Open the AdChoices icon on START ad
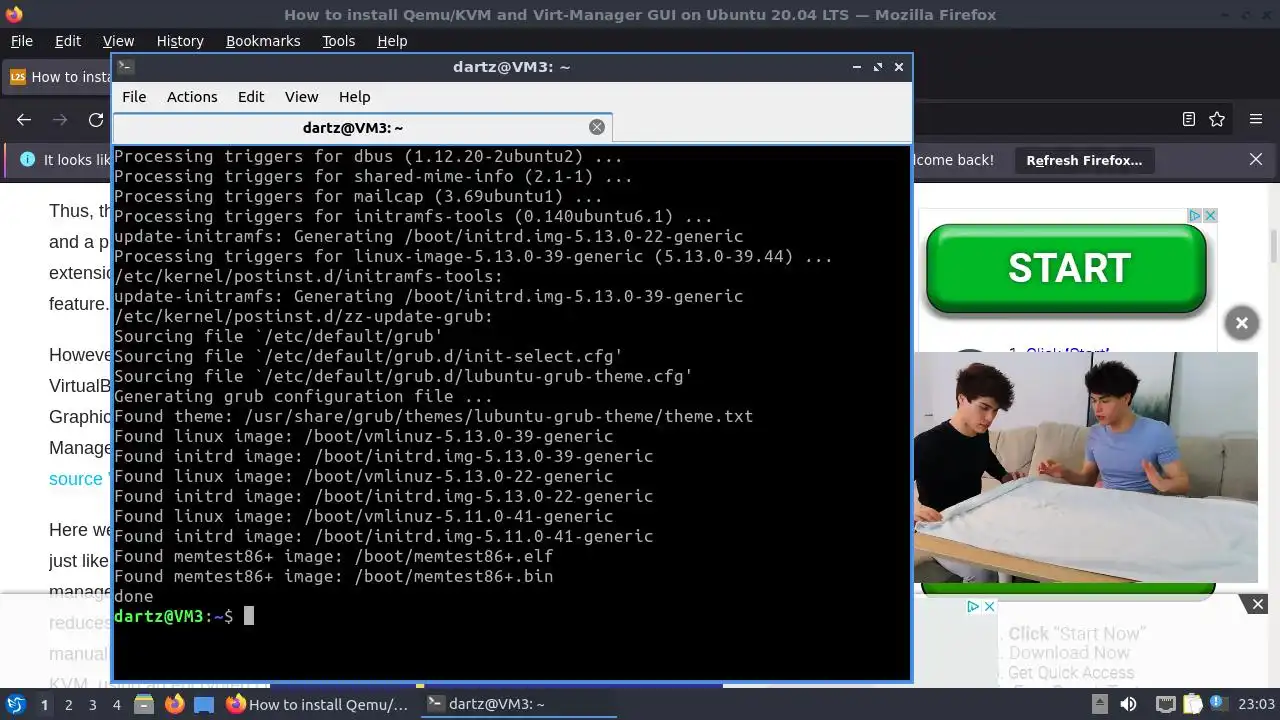The width and height of the screenshot is (1280, 720). tap(1194, 216)
